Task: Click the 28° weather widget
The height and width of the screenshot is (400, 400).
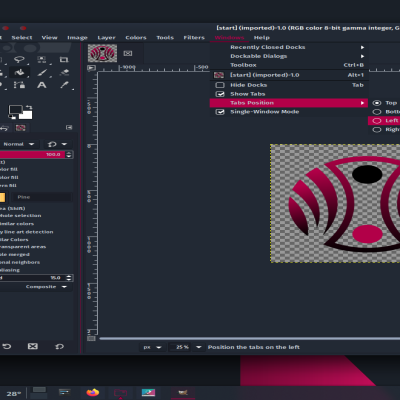Action: click(13, 394)
